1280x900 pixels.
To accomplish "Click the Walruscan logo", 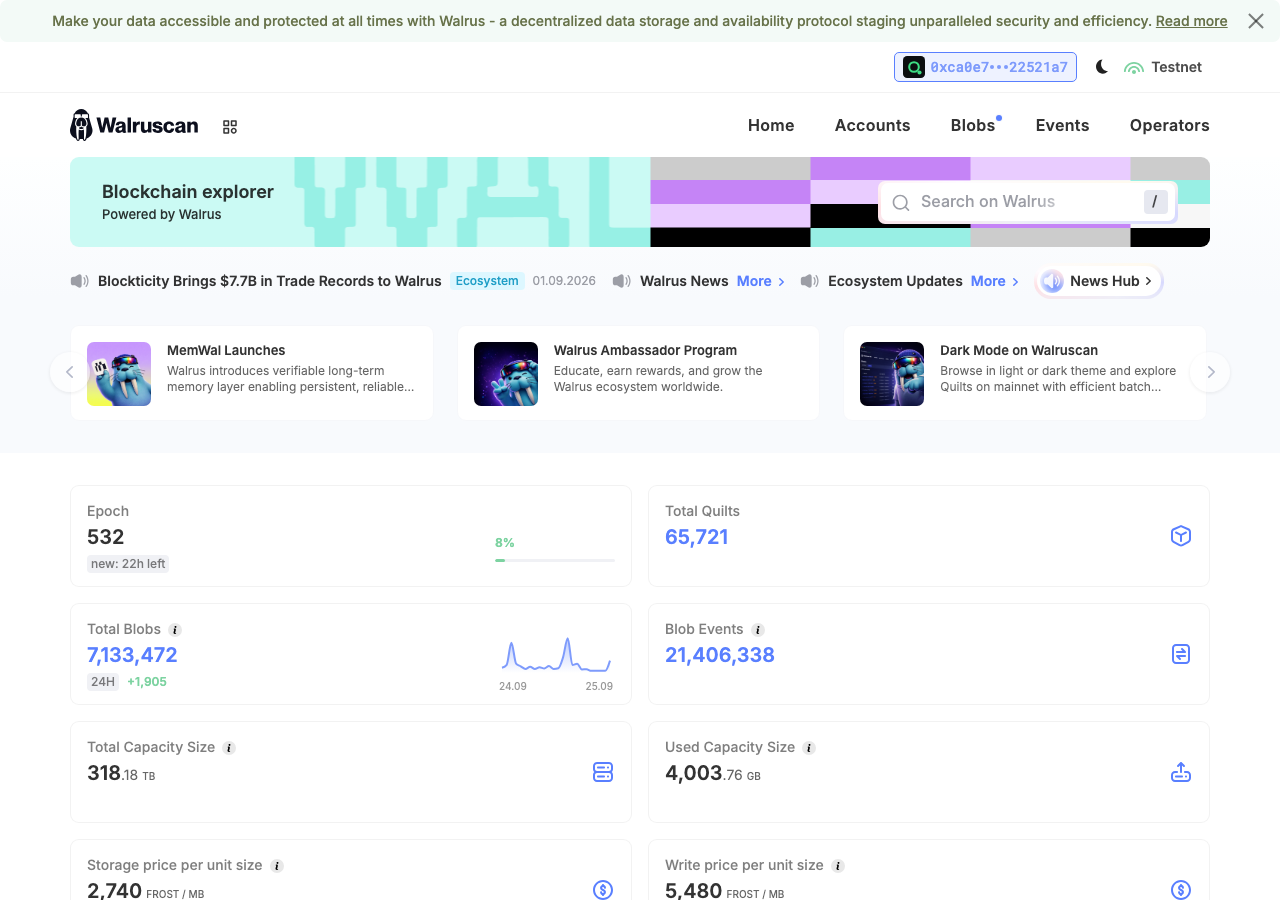I will tap(134, 125).
